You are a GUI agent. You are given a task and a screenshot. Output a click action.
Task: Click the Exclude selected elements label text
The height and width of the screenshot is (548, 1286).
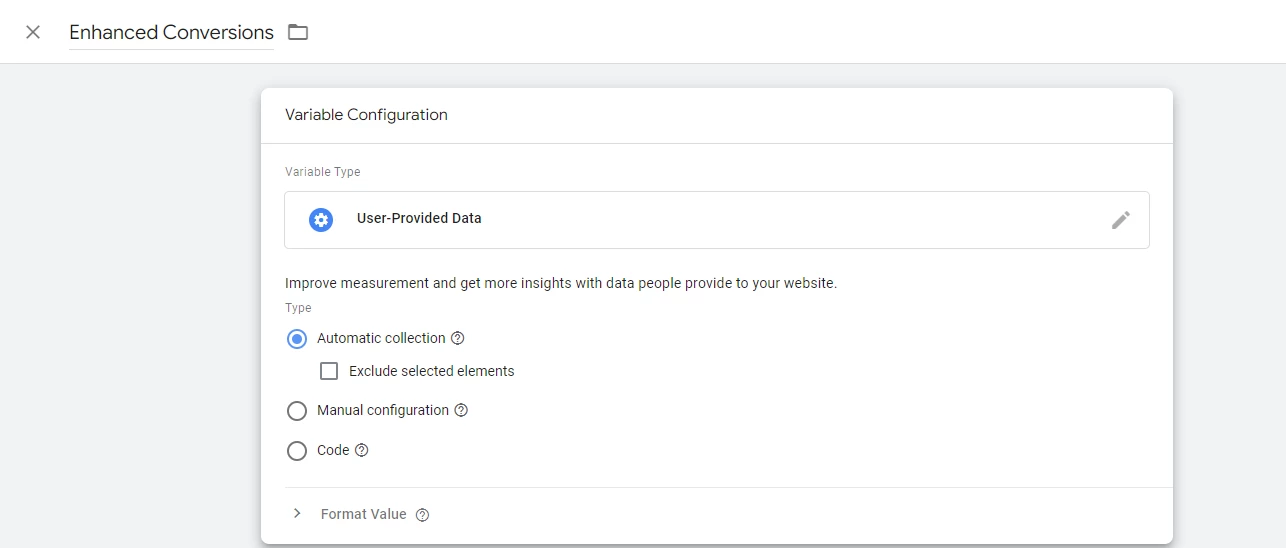click(431, 371)
